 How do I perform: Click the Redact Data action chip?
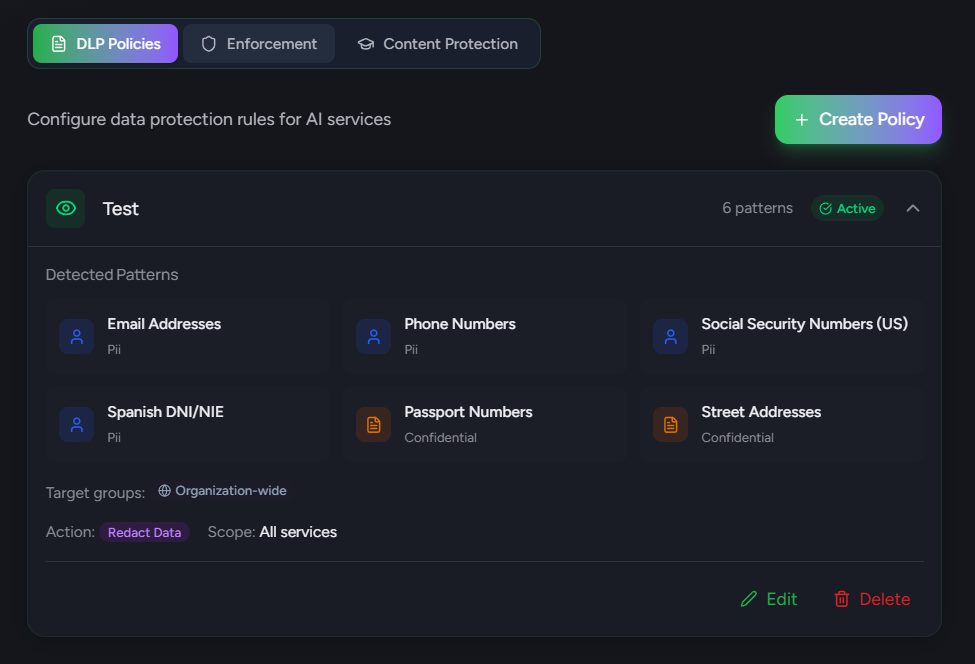pyautogui.click(x=144, y=532)
